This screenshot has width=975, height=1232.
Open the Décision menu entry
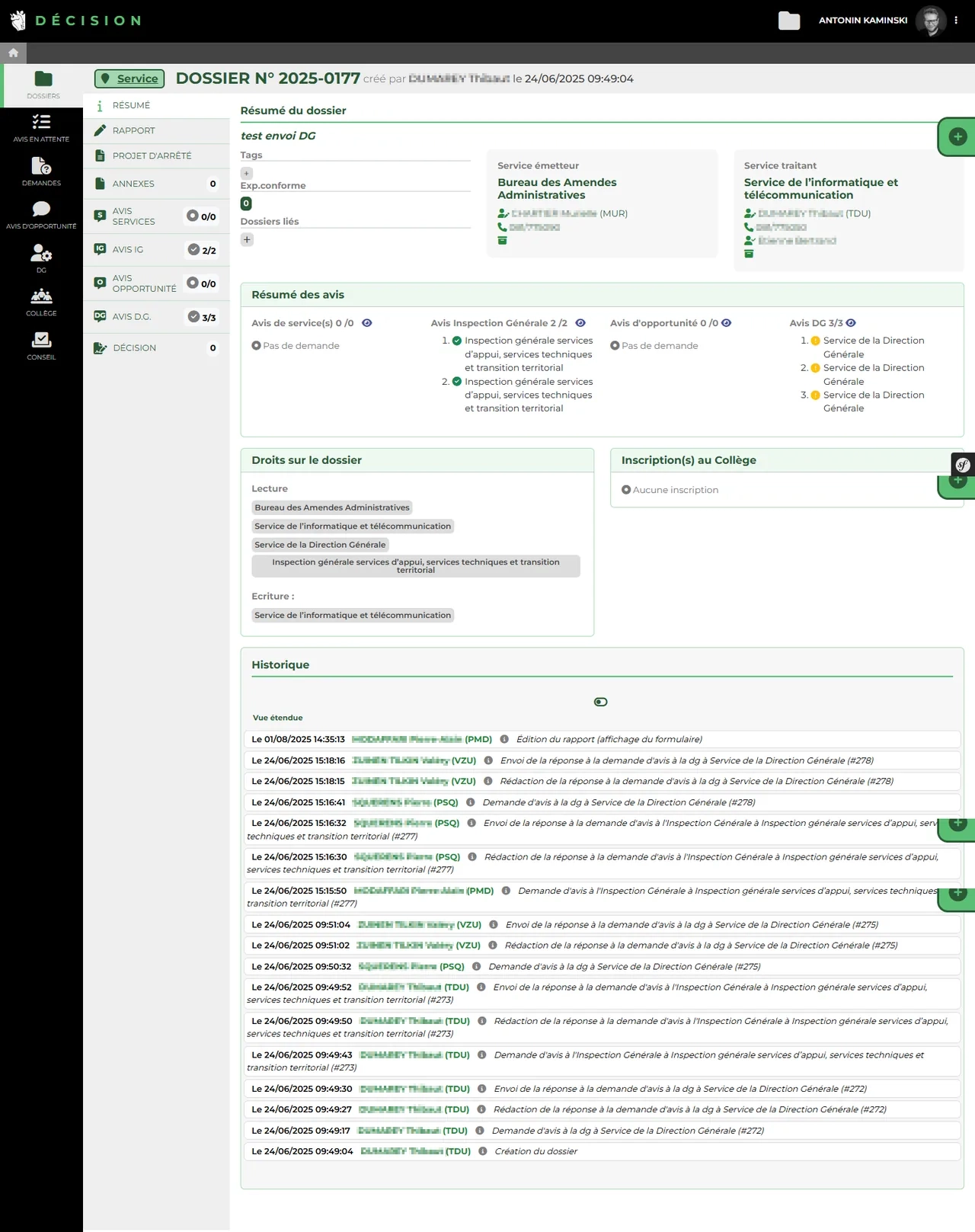(x=156, y=347)
